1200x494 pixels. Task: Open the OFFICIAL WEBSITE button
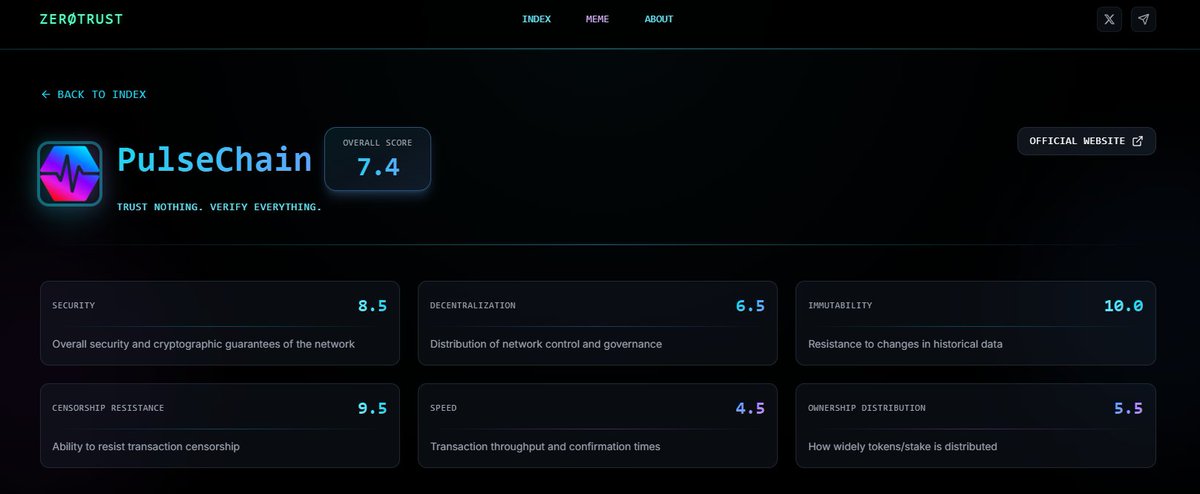click(x=1086, y=141)
